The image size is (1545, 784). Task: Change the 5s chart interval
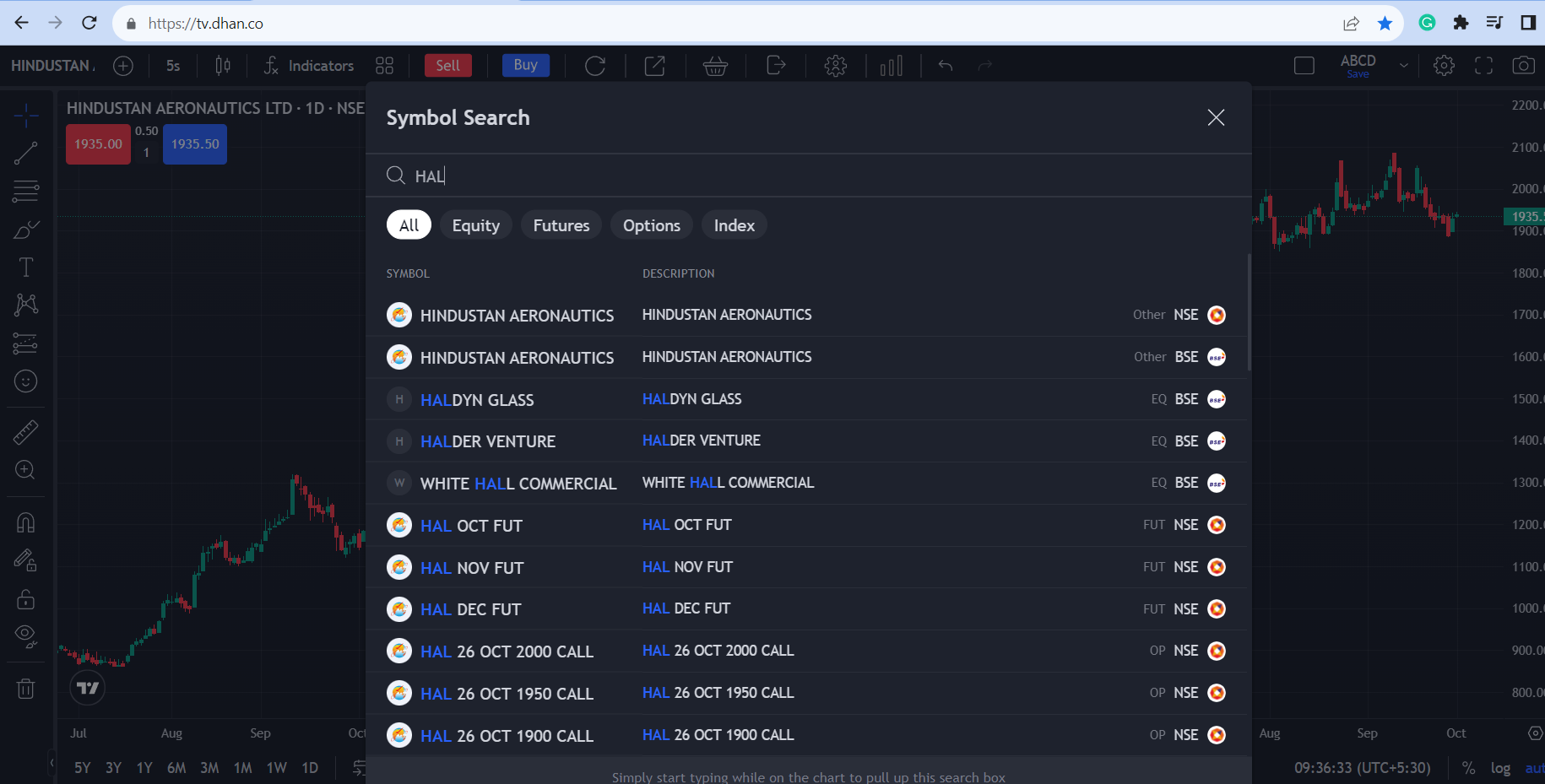tap(173, 66)
